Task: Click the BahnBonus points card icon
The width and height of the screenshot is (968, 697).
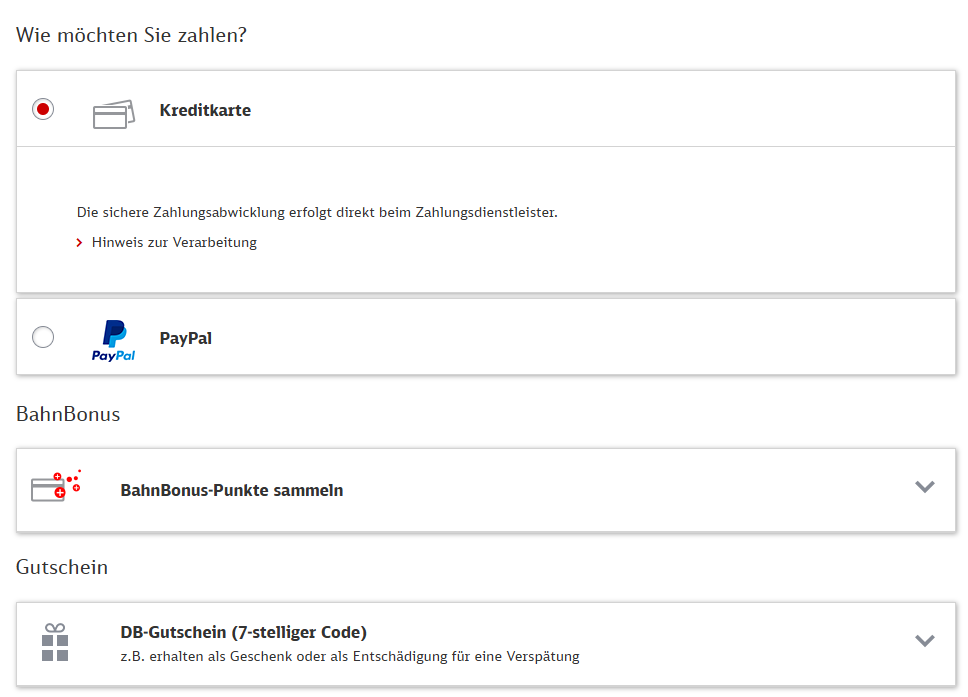Action: [x=55, y=487]
